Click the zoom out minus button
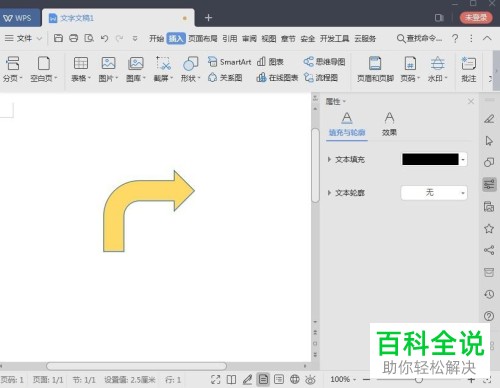 tap(366, 379)
